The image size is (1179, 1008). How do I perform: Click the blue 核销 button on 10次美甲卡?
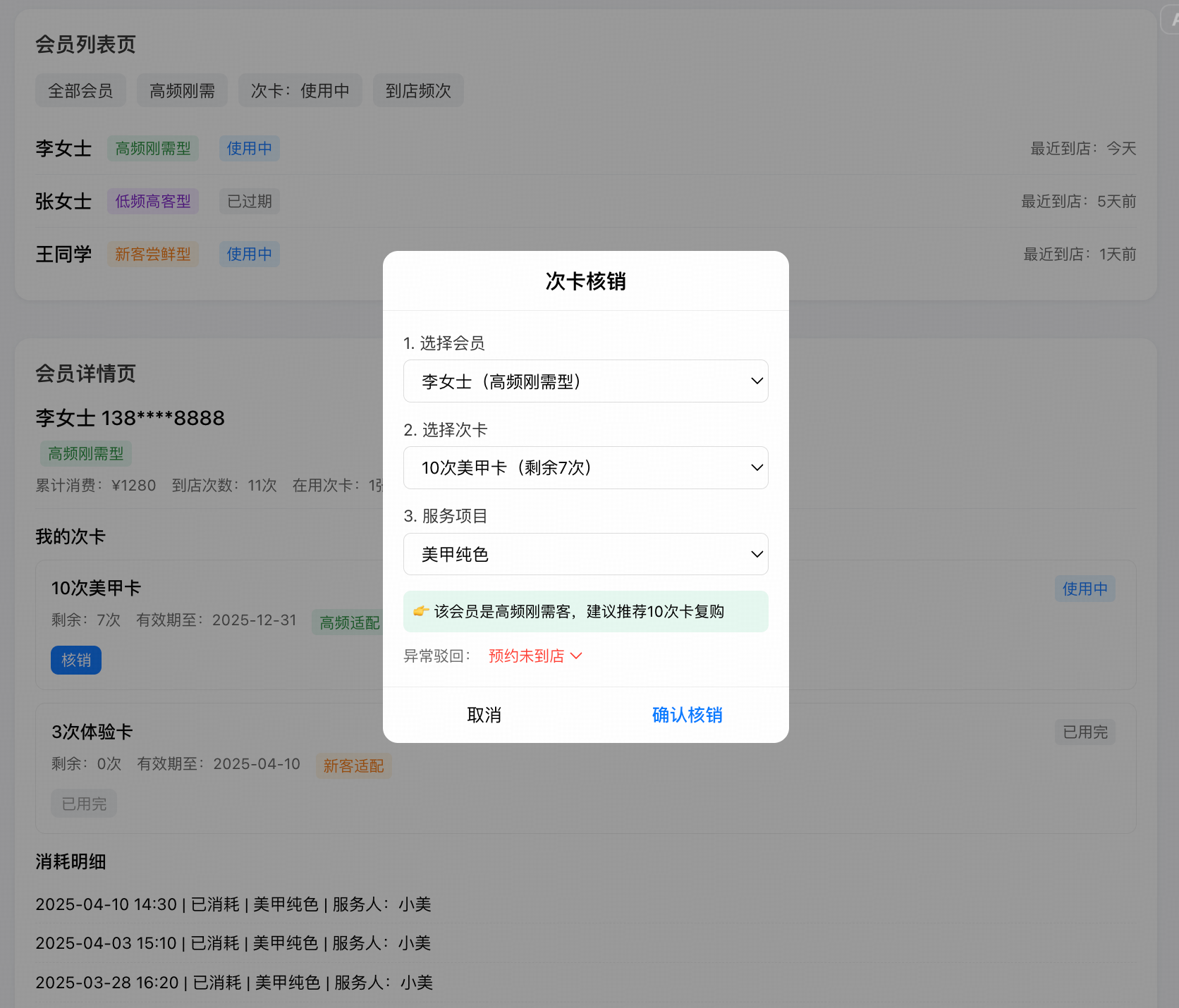coord(76,660)
